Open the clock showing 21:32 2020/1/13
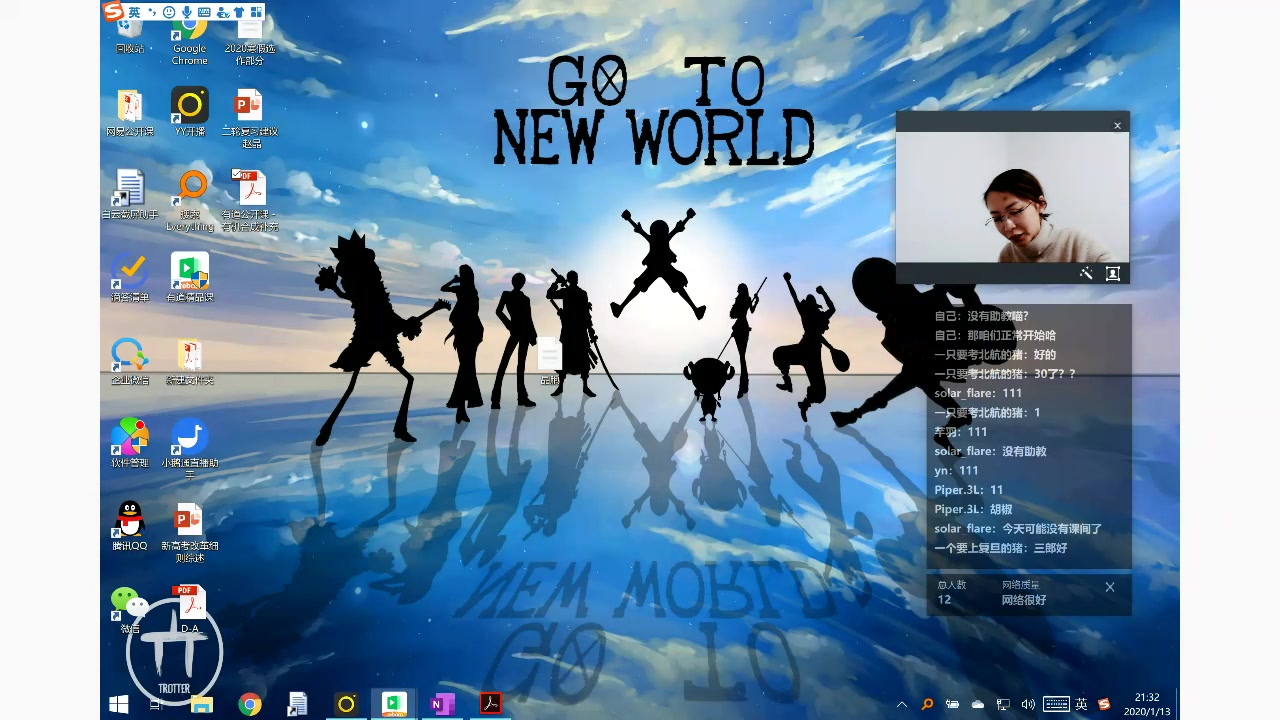 1147,704
